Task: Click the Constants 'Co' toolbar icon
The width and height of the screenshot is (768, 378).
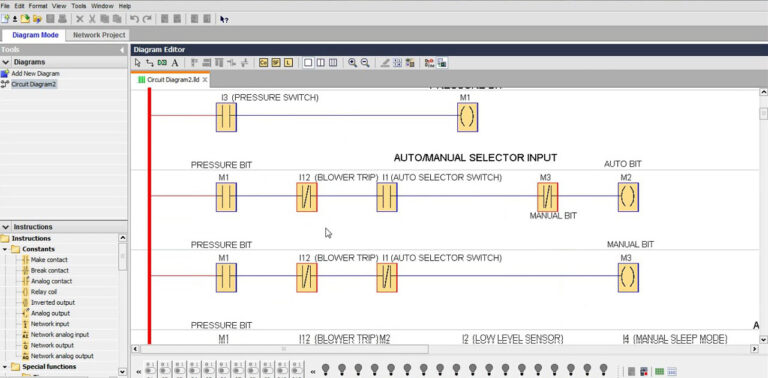Action: pyautogui.click(x=264, y=63)
